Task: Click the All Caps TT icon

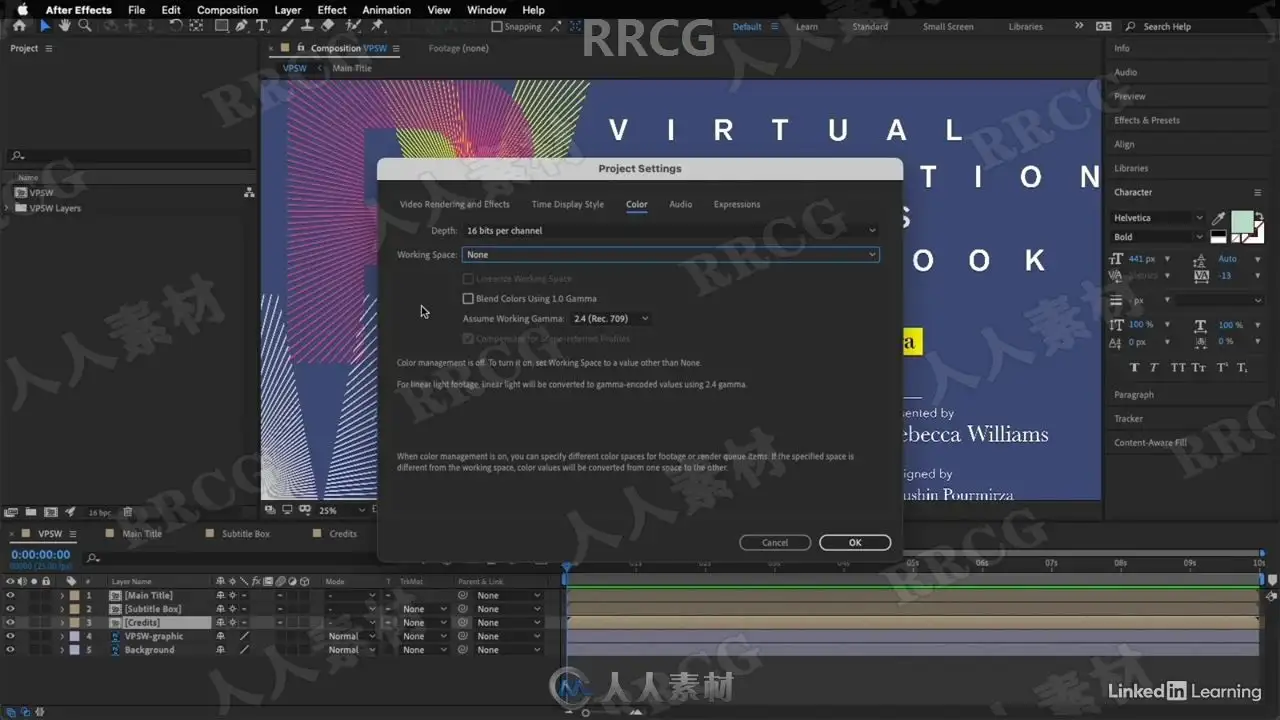Action: tap(1178, 367)
